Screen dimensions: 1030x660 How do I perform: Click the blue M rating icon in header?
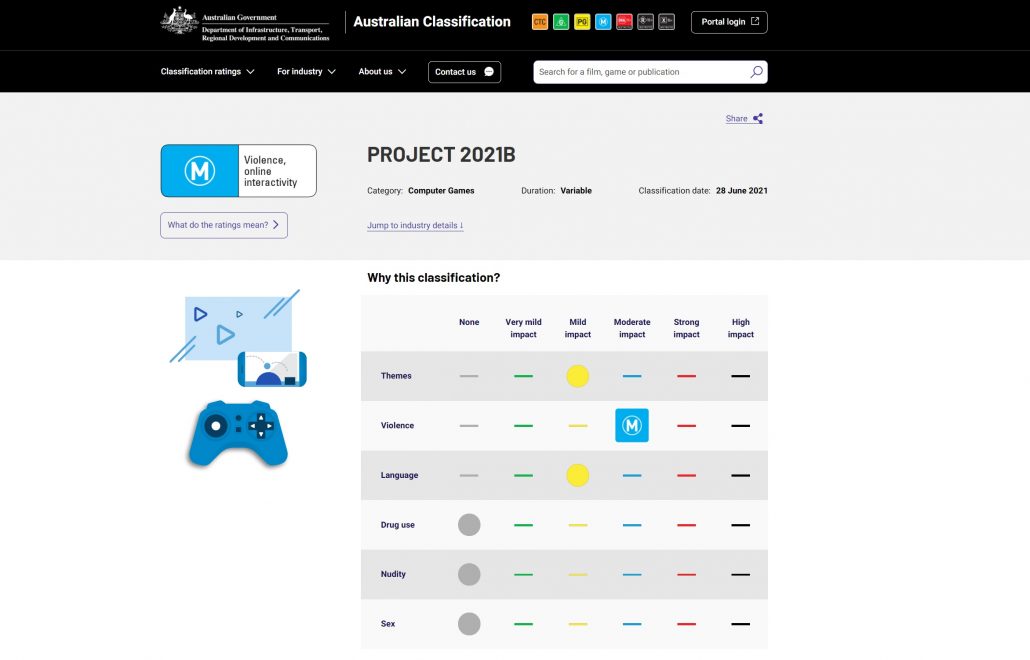coord(603,22)
